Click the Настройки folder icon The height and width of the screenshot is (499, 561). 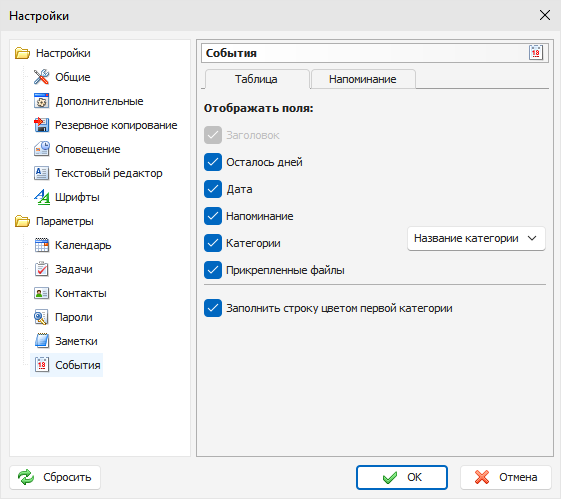(22, 53)
